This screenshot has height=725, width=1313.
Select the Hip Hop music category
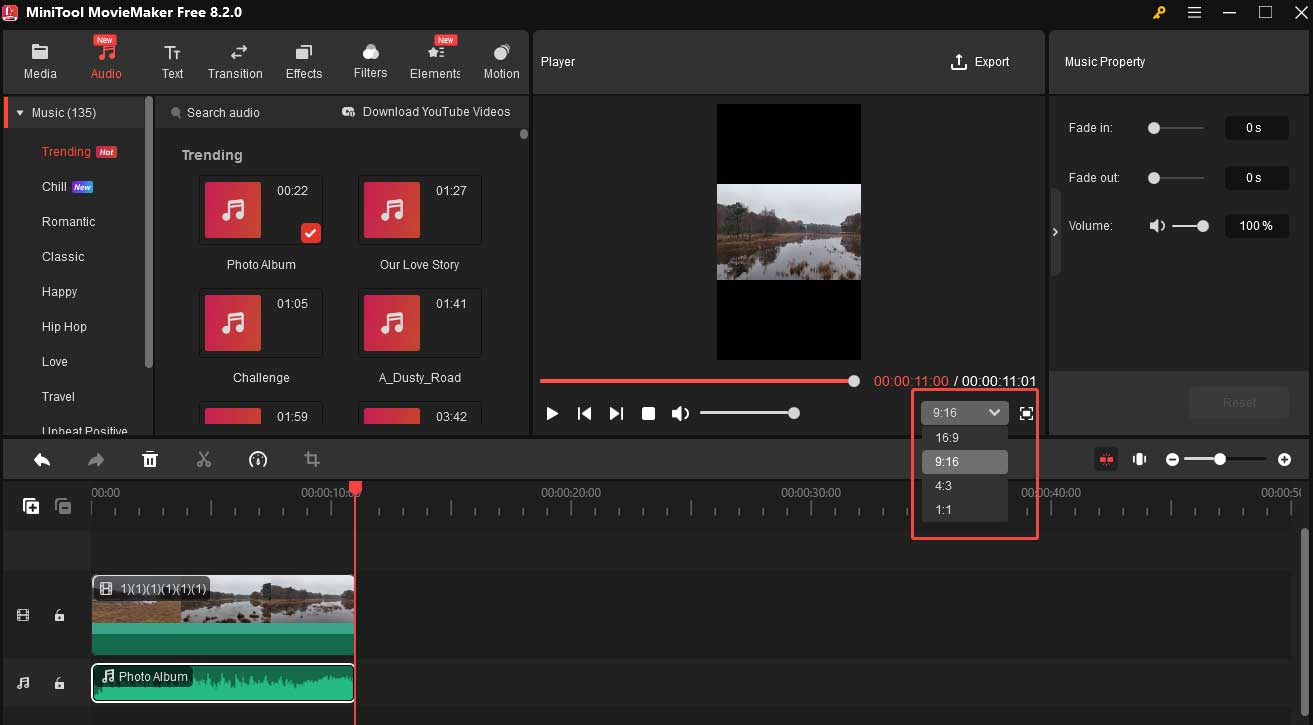pos(64,327)
